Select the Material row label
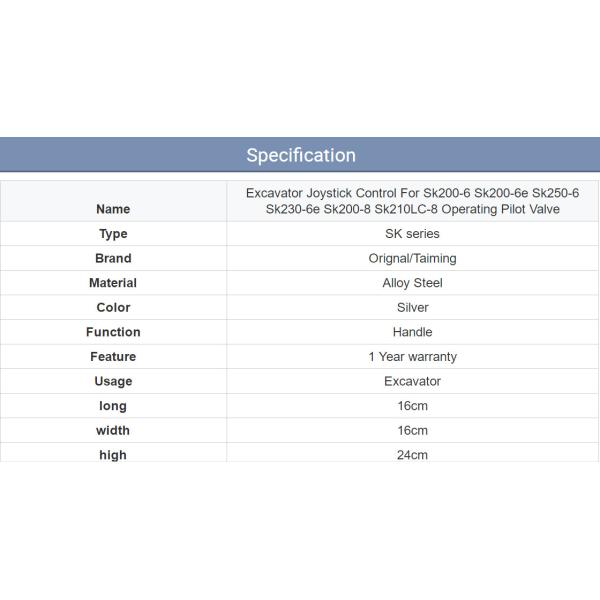Image resolution: width=600 pixels, height=600 pixels. [113, 283]
